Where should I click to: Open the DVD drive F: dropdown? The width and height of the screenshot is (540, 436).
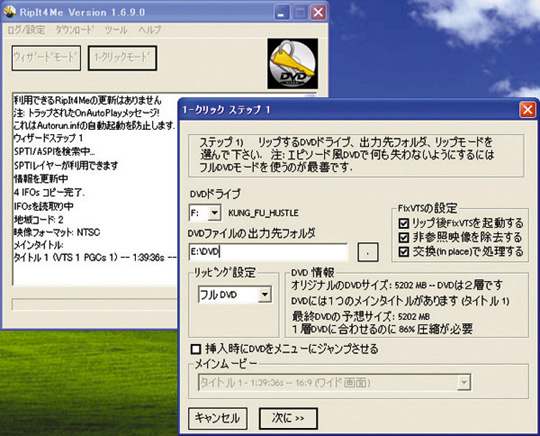[214, 213]
